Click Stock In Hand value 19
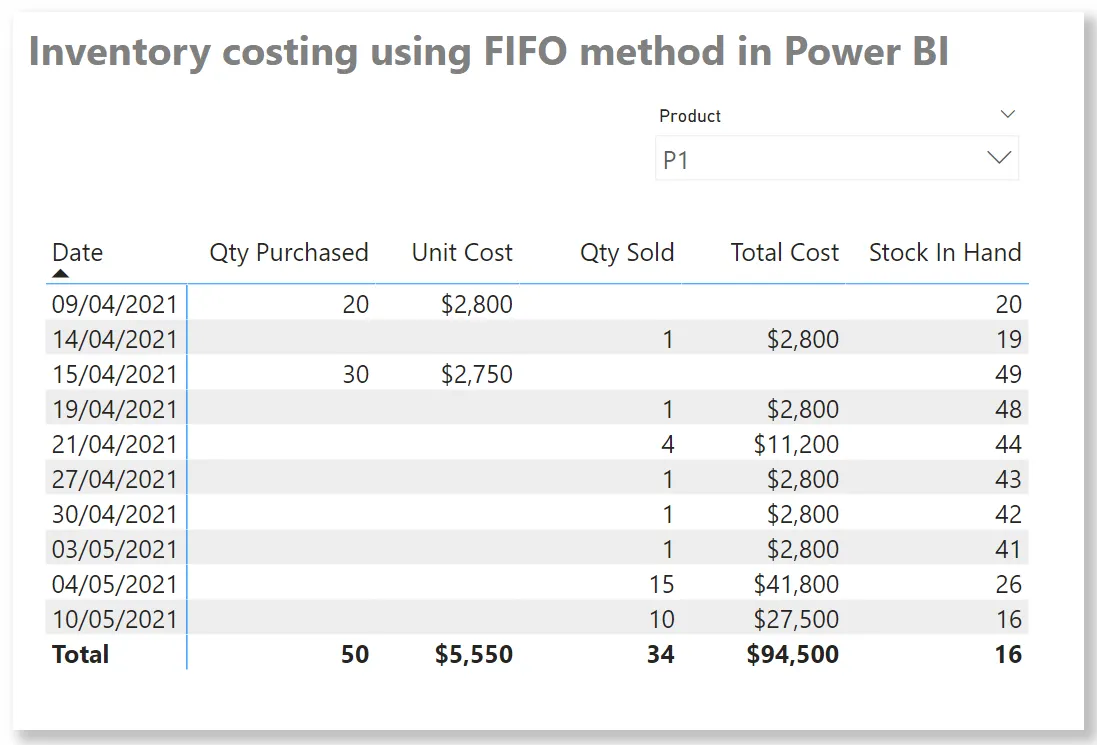This screenshot has height=745, width=1097. (x=1008, y=339)
